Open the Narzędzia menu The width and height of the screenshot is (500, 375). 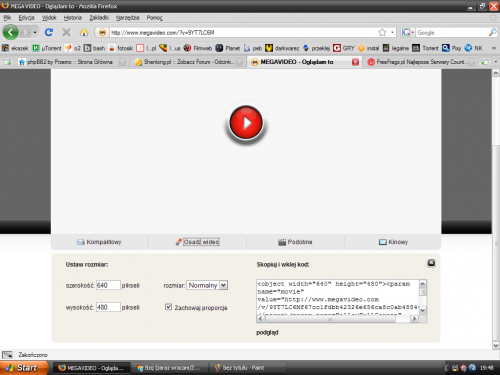click(127, 18)
